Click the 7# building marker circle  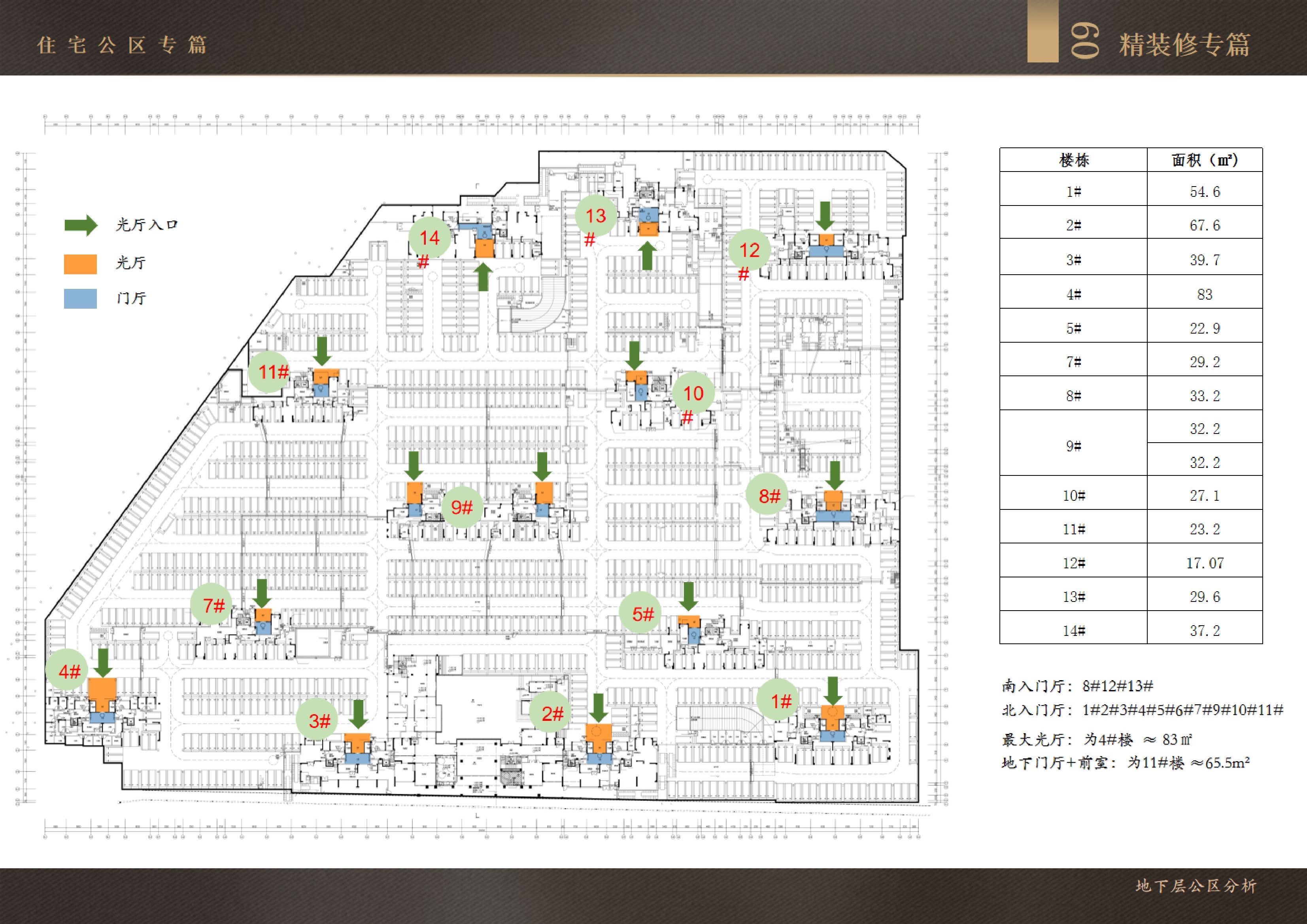(x=212, y=605)
